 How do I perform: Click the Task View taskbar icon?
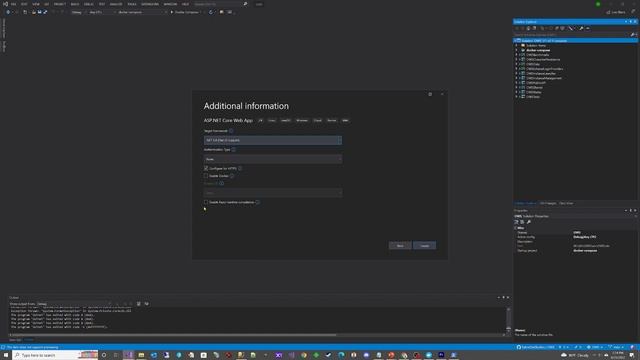pos(116,355)
